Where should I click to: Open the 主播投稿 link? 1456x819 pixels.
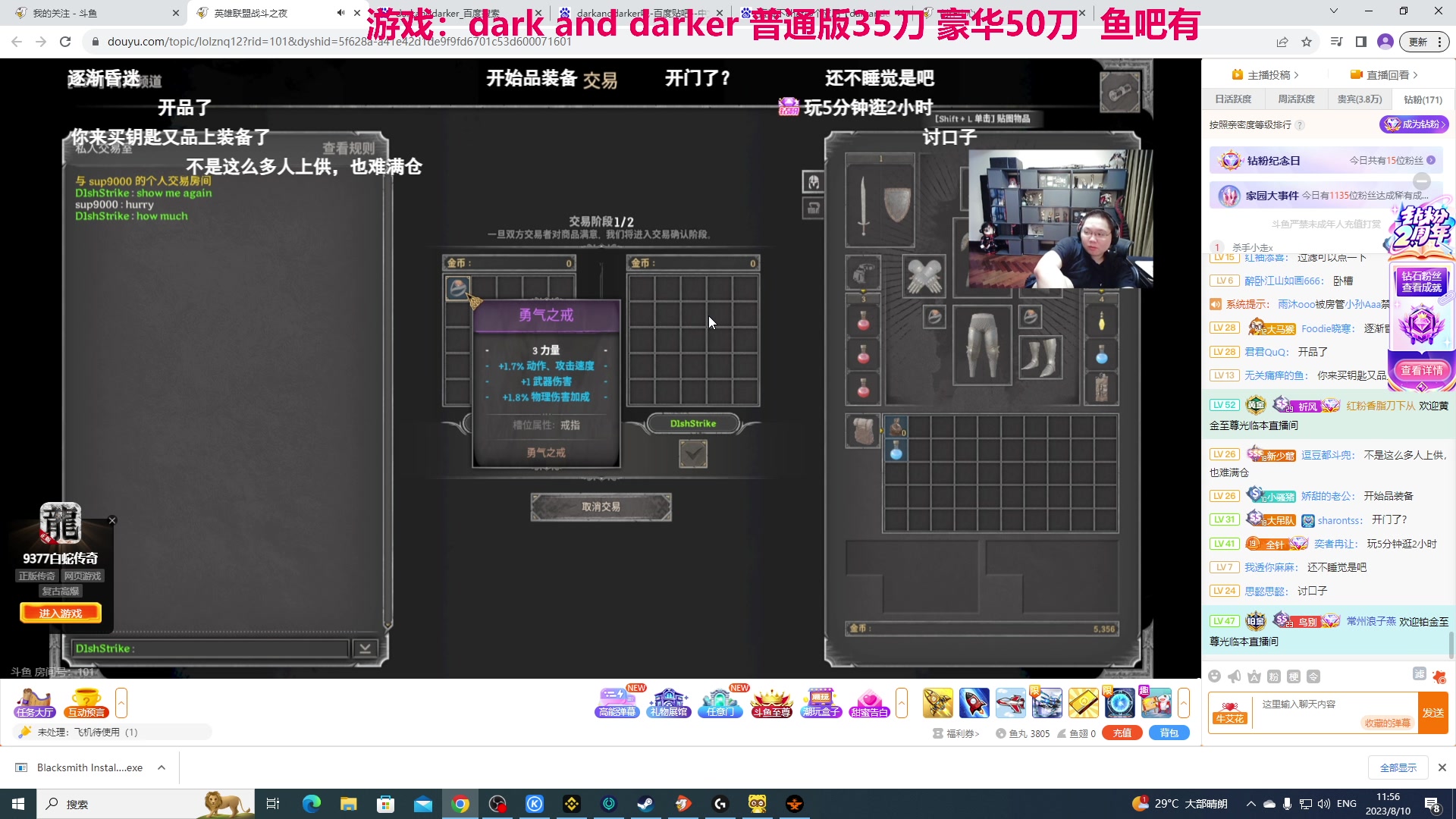(1266, 75)
